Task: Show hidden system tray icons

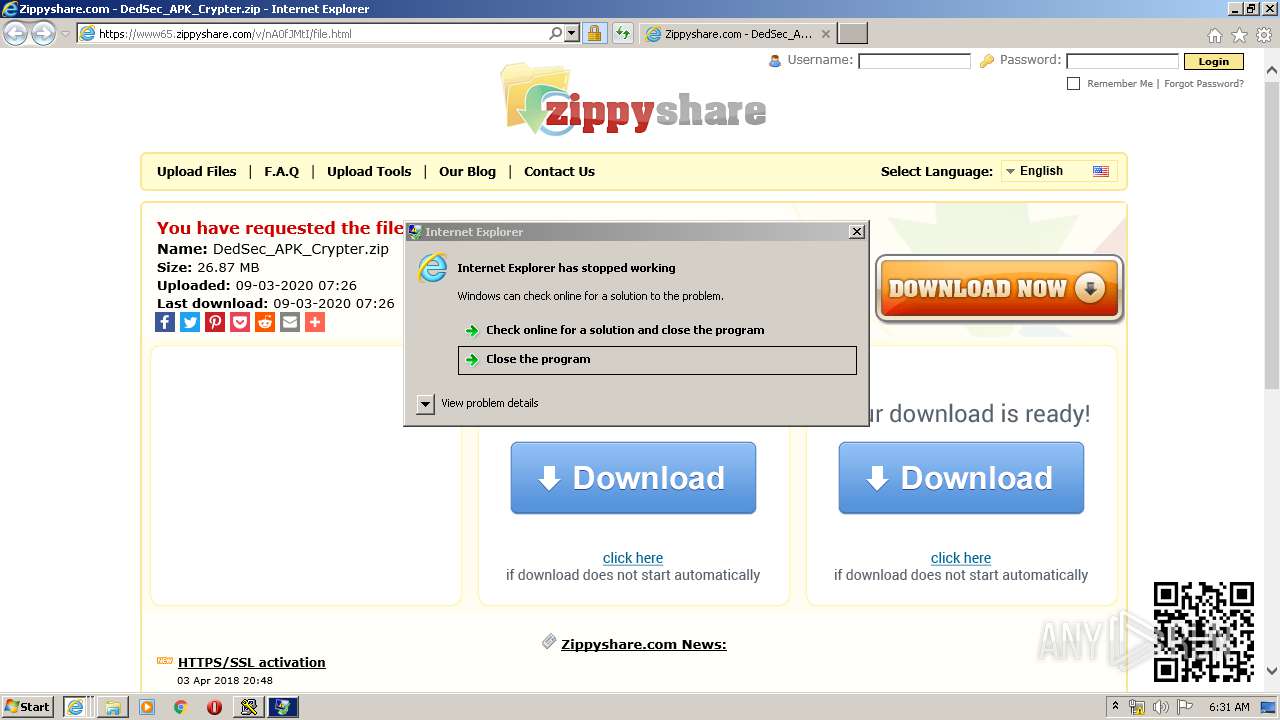Action: pos(1115,707)
